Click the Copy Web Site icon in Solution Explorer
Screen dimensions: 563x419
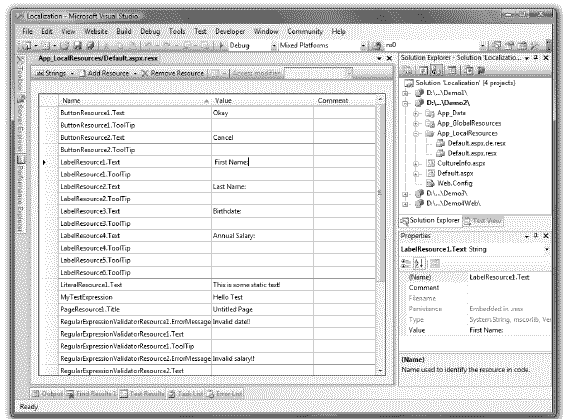[468, 70]
